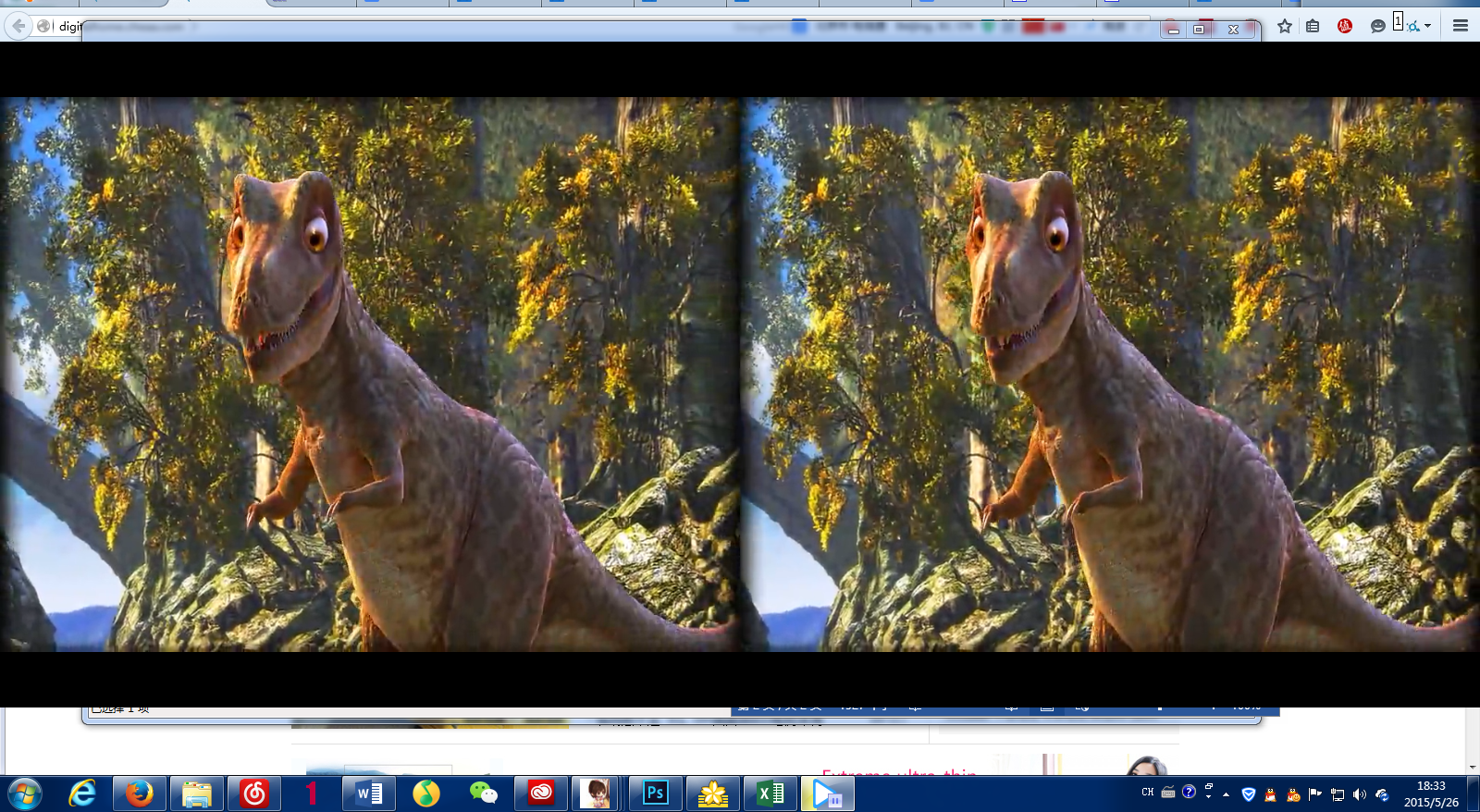The height and width of the screenshot is (812, 1480).
Task: Open Windows Explorer folder in taskbar
Action: click(197, 794)
